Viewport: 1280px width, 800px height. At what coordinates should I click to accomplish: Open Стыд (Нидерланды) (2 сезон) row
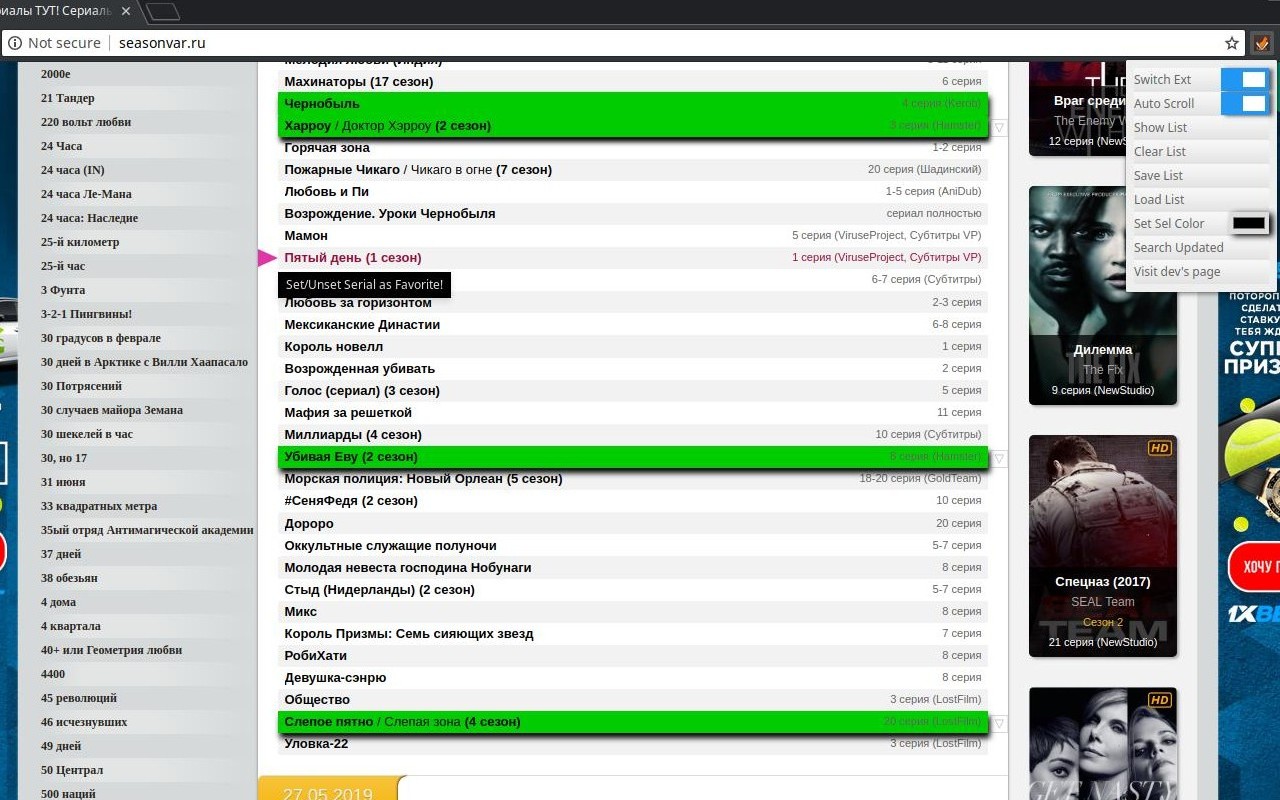(x=632, y=589)
